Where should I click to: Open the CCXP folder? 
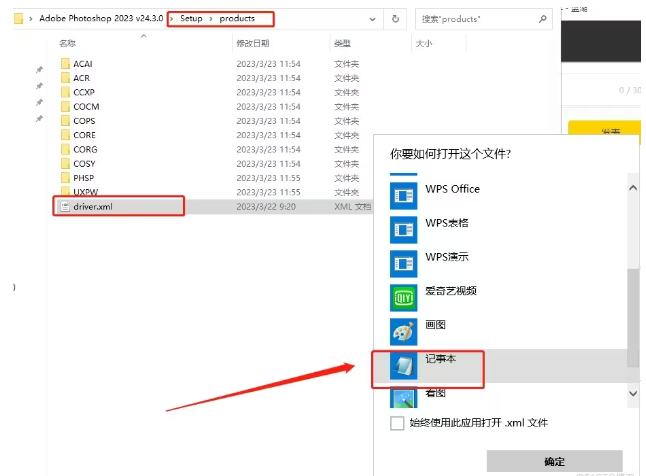click(84, 92)
